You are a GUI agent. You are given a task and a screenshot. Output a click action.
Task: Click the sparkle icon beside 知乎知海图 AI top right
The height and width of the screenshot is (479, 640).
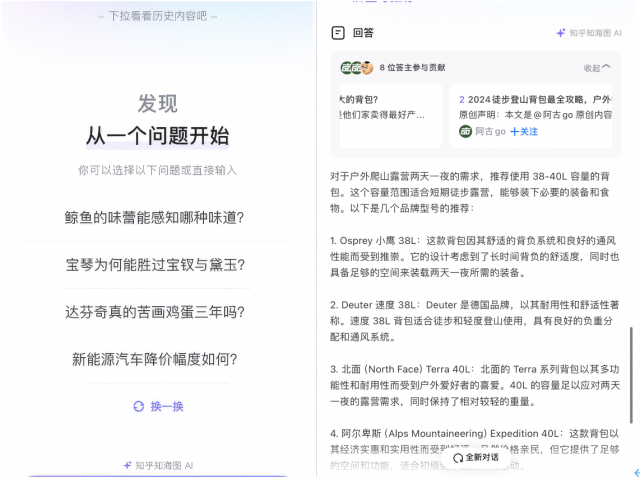pos(561,33)
